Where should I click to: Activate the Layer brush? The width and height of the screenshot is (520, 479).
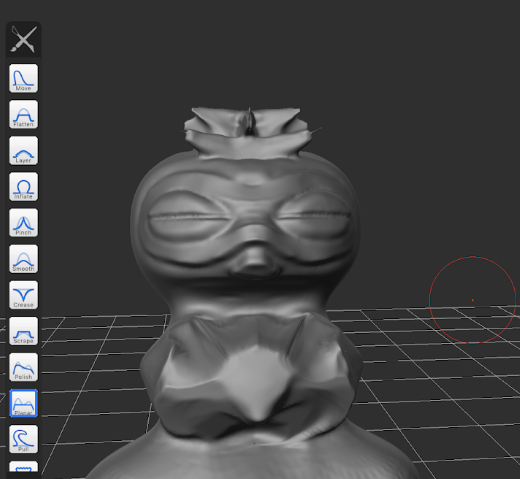click(23, 151)
